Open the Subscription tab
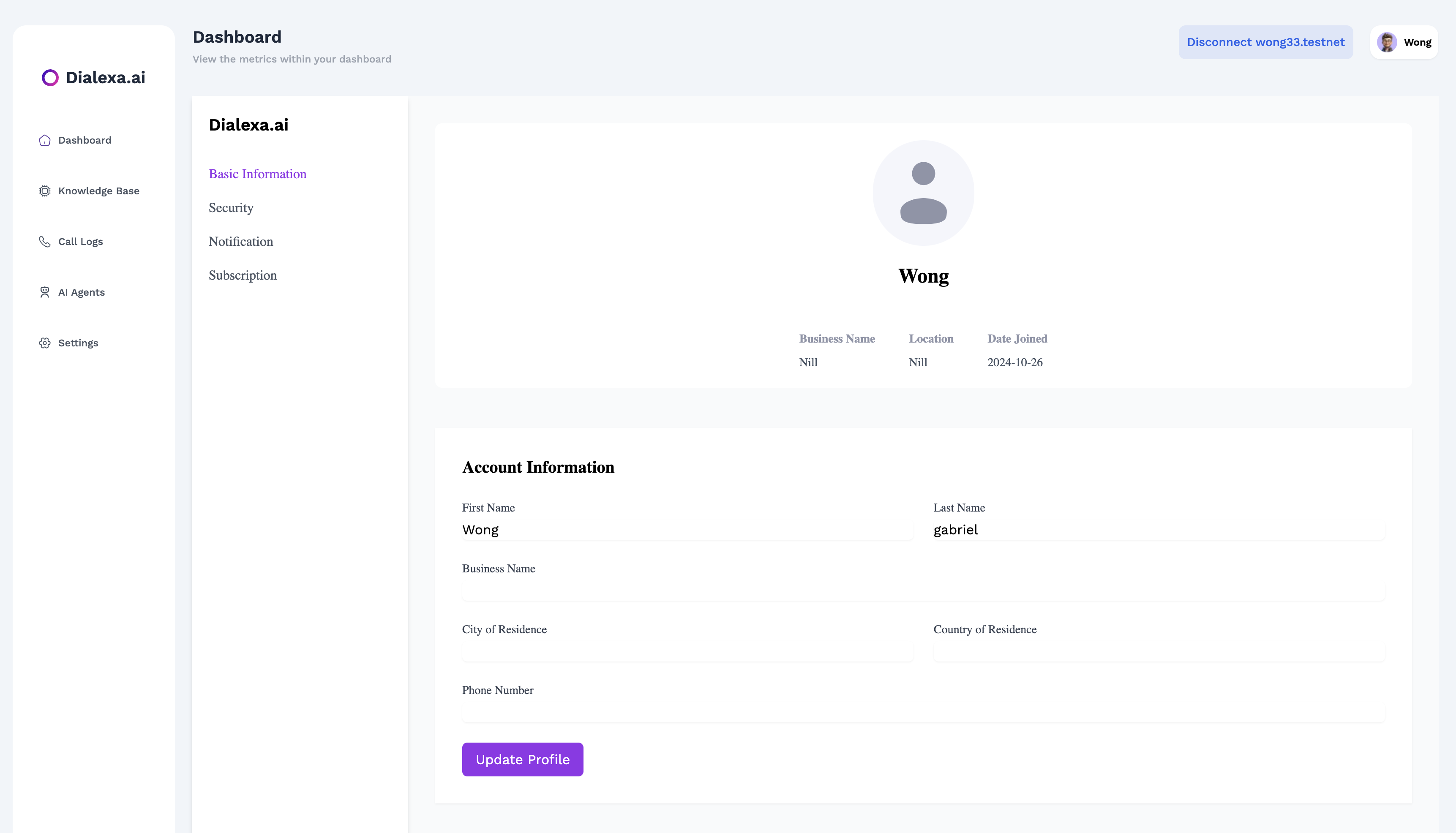The image size is (1456, 833). [x=243, y=275]
